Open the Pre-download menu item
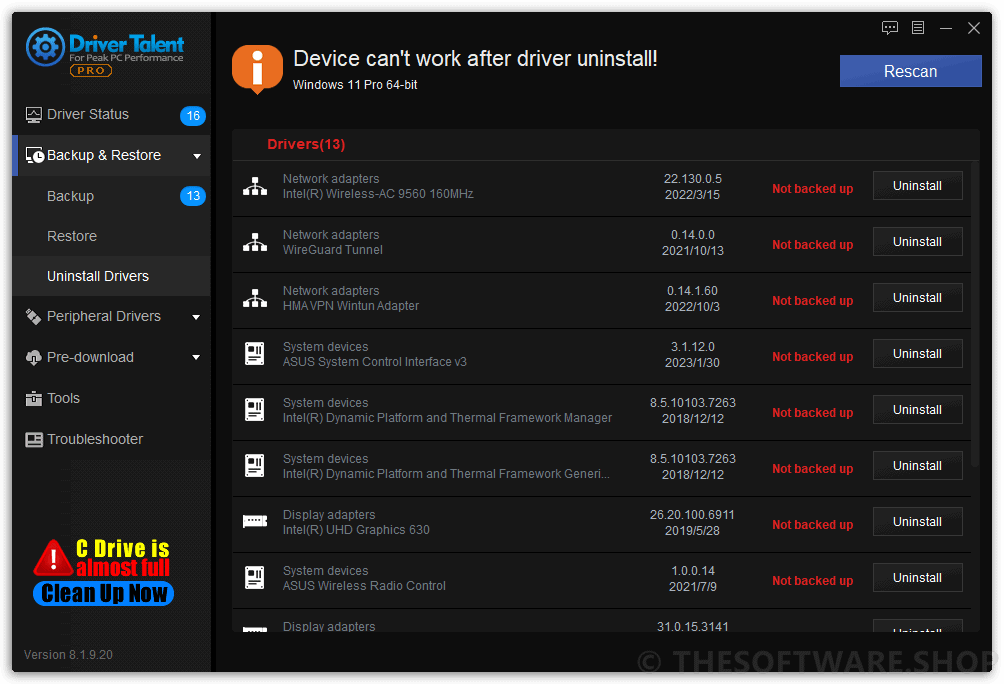The height and width of the screenshot is (684, 1004). point(111,357)
